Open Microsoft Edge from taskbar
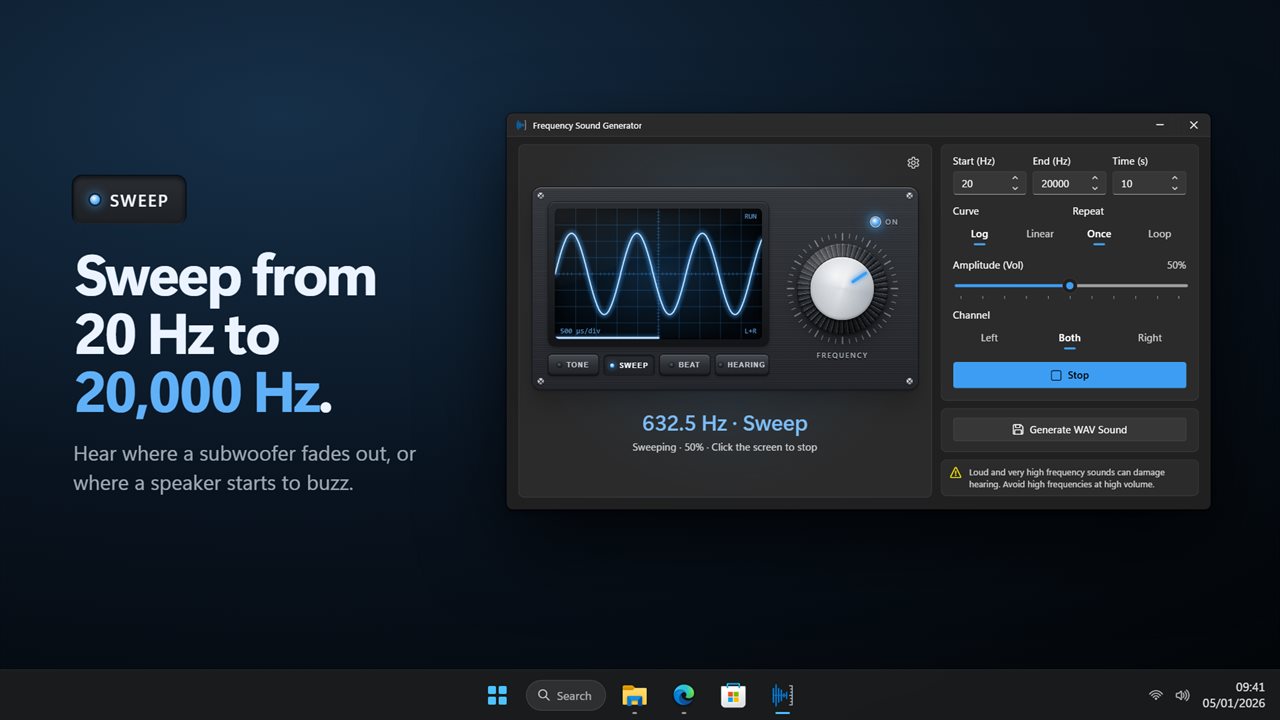This screenshot has width=1280, height=720. pos(683,695)
